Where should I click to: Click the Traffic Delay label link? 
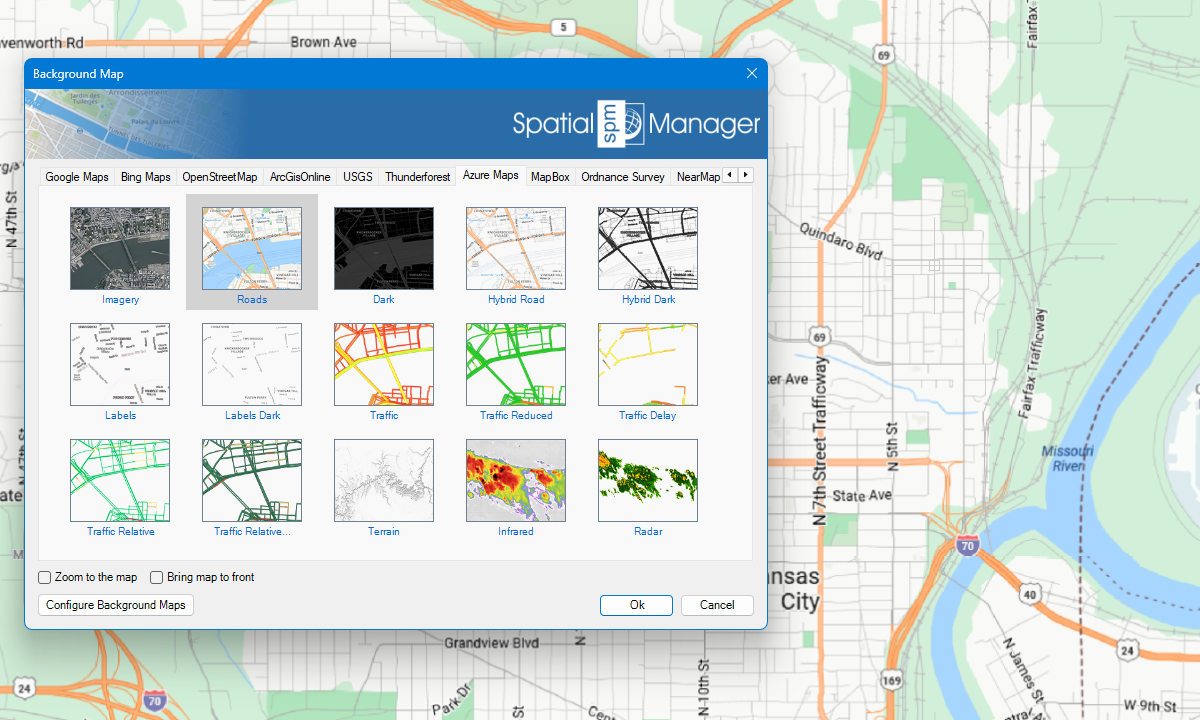click(648, 416)
